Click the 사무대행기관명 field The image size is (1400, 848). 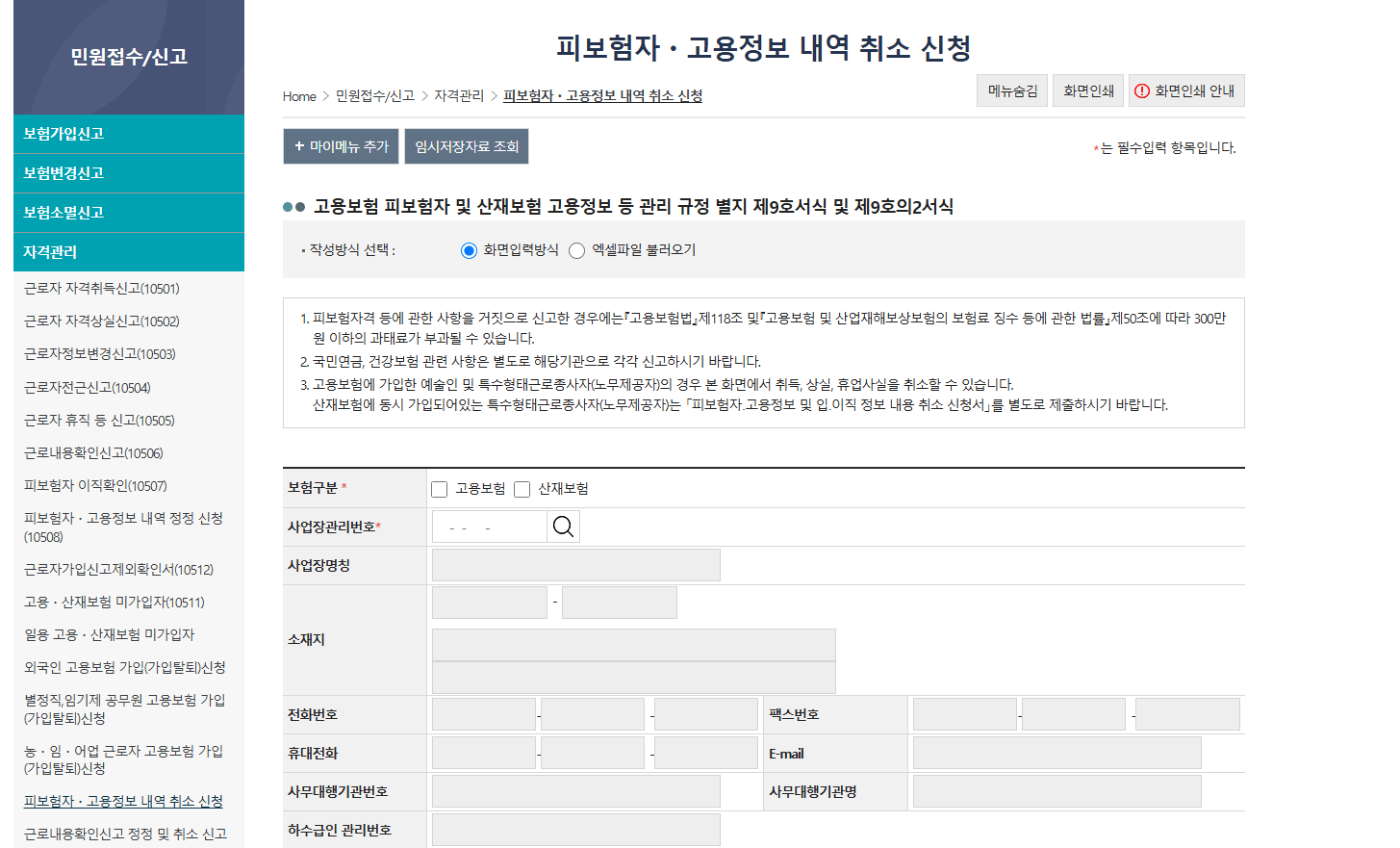click(1057, 791)
